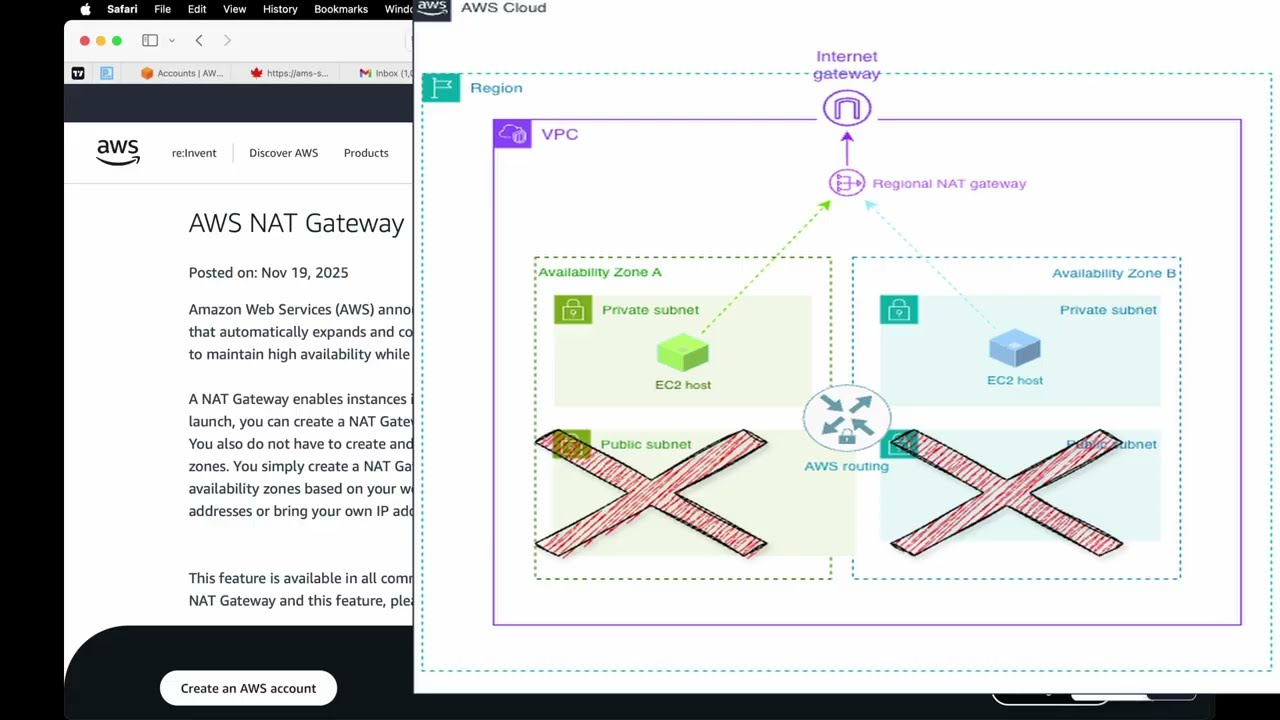Click the VPC cloud icon
Screen dimensions: 1280x720
[x=512, y=134]
